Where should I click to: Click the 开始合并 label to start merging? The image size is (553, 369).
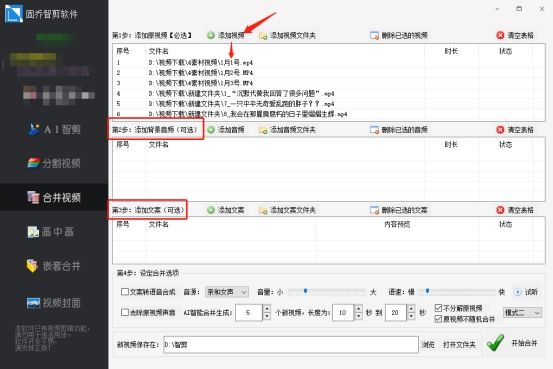tap(524, 343)
